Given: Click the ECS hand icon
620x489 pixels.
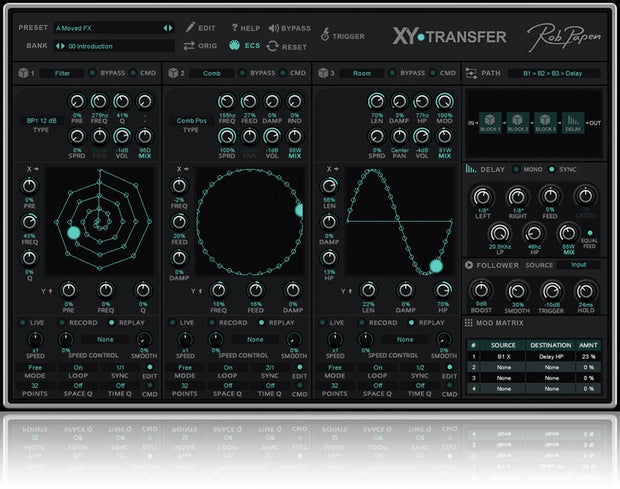Looking at the screenshot, I should coord(234,45).
